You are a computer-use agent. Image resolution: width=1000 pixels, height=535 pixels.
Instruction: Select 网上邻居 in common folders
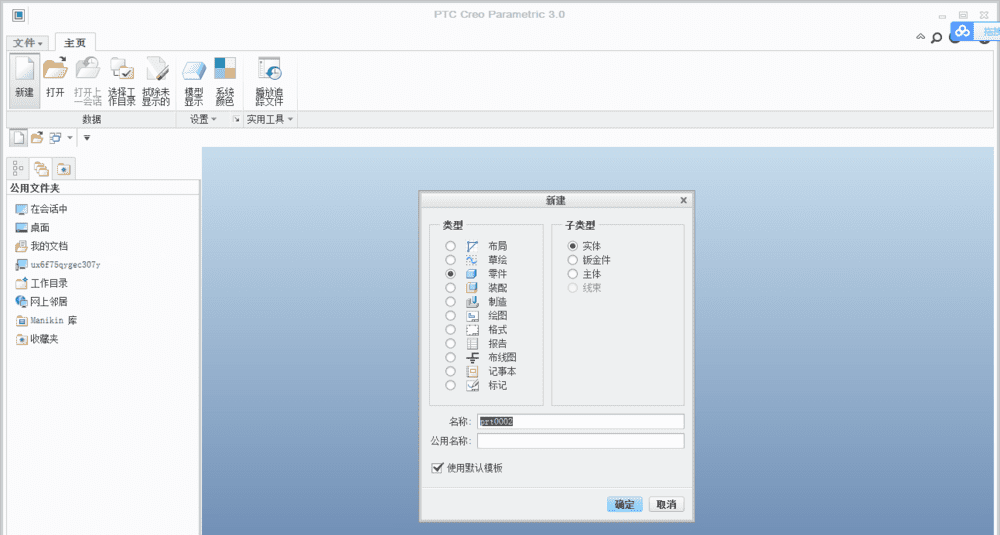click(41, 302)
